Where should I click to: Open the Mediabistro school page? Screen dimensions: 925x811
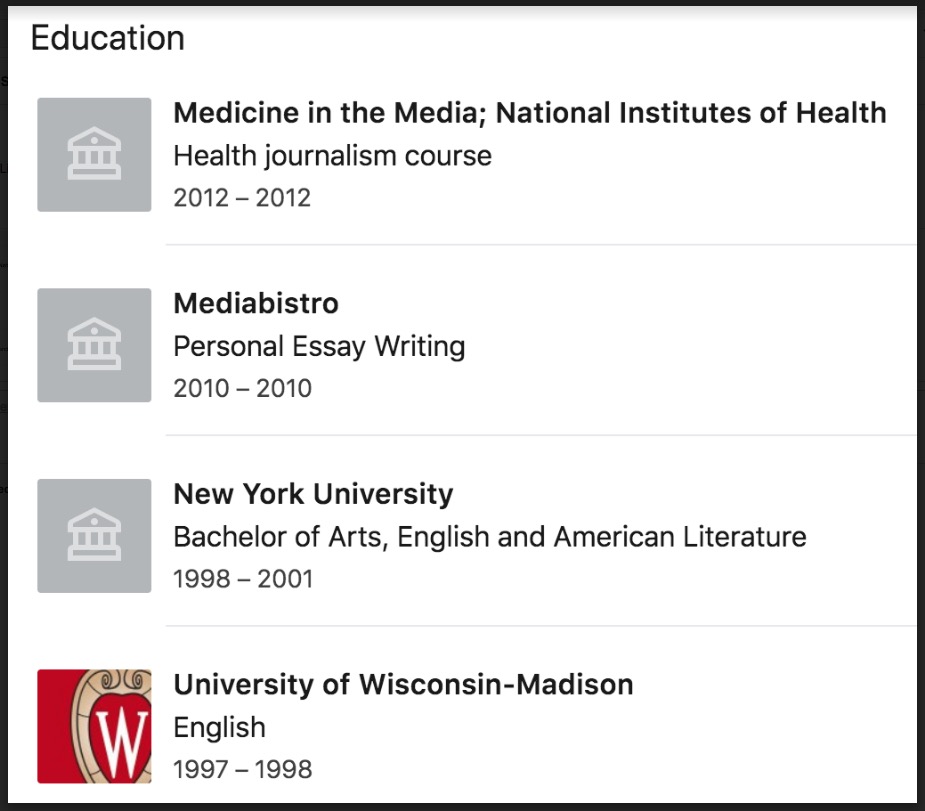[x=256, y=303]
